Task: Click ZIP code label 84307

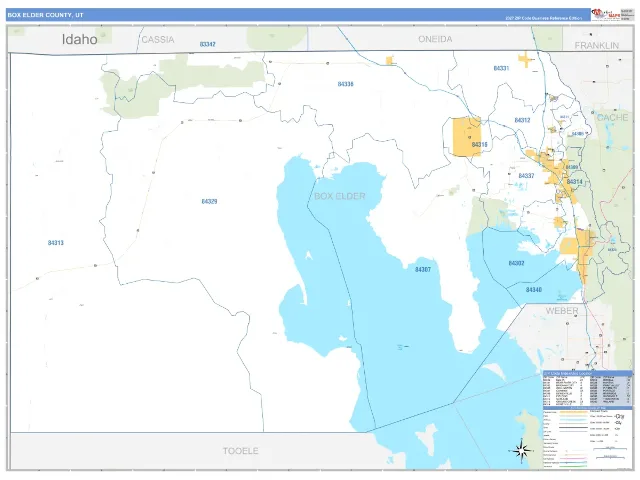Action: tap(423, 269)
